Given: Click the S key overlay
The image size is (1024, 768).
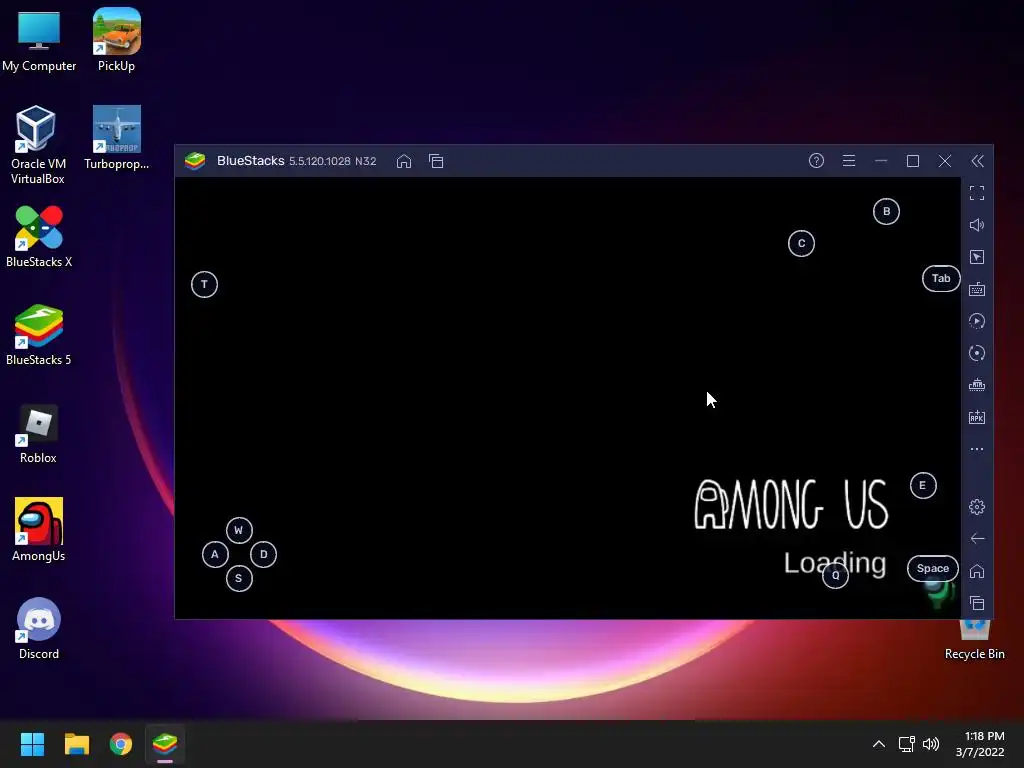Looking at the screenshot, I should coord(239,579).
